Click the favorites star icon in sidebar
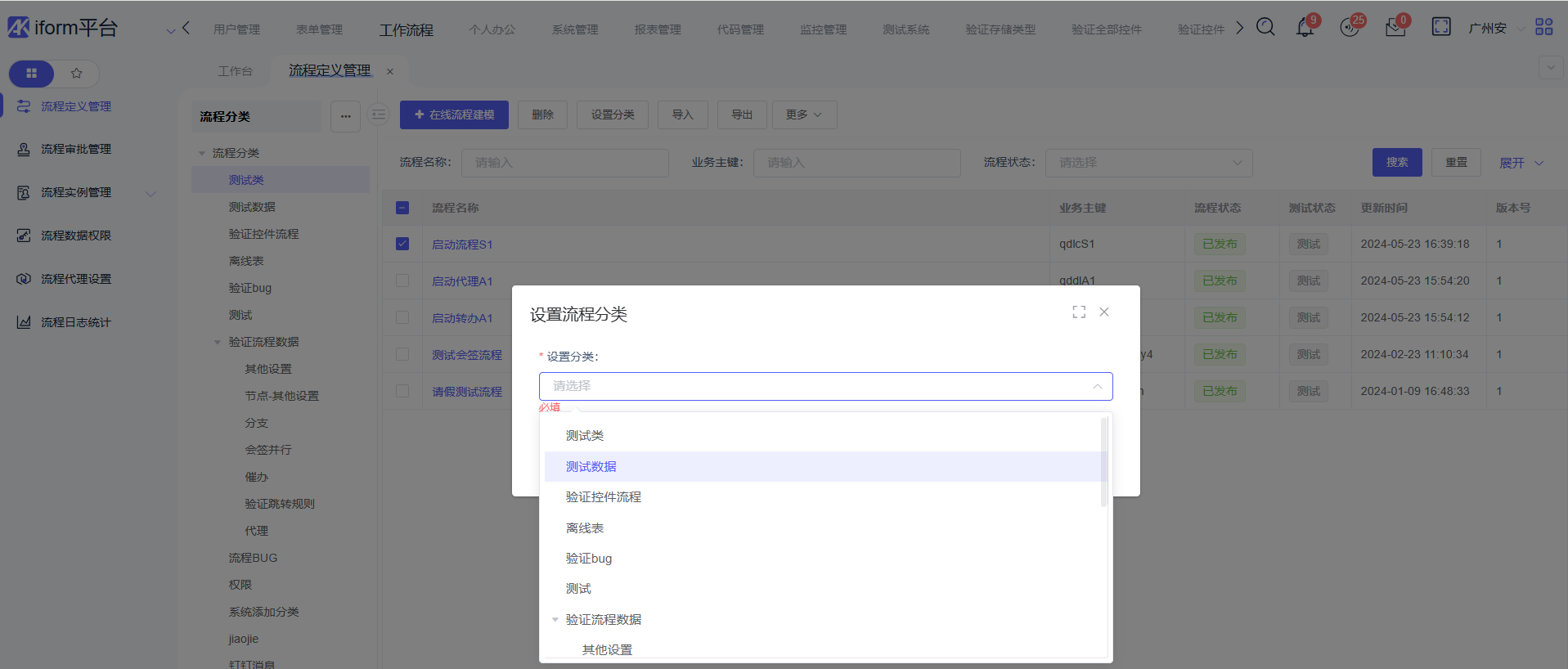Screen dimensions: 1568x669 [77, 74]
